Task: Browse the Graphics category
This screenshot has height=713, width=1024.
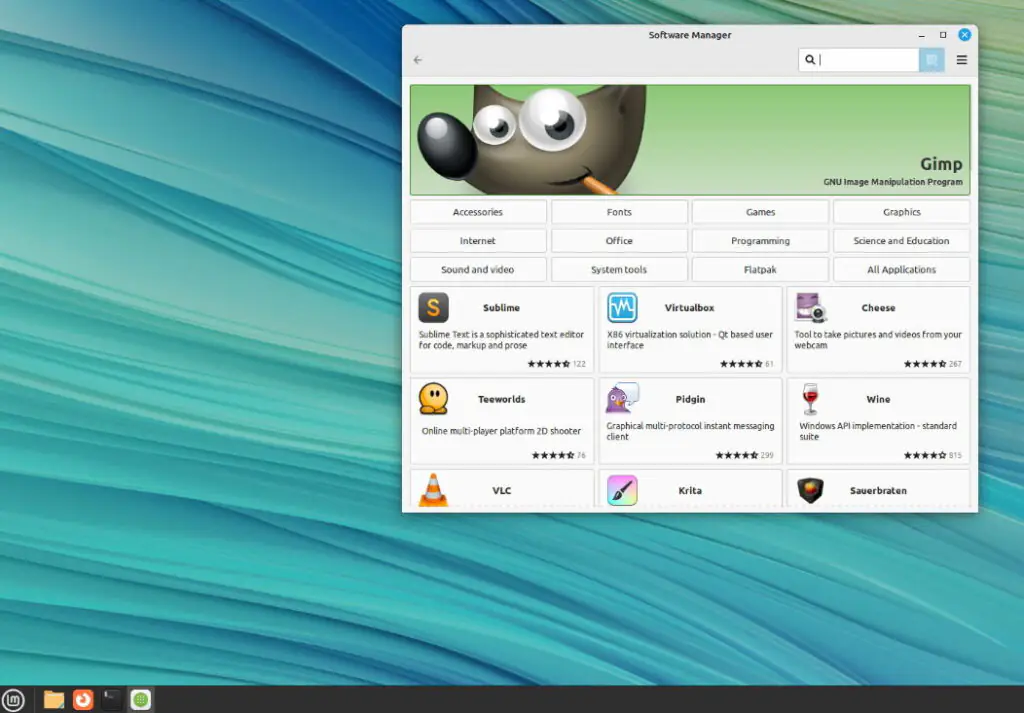Action: click(x=900, y=211)
